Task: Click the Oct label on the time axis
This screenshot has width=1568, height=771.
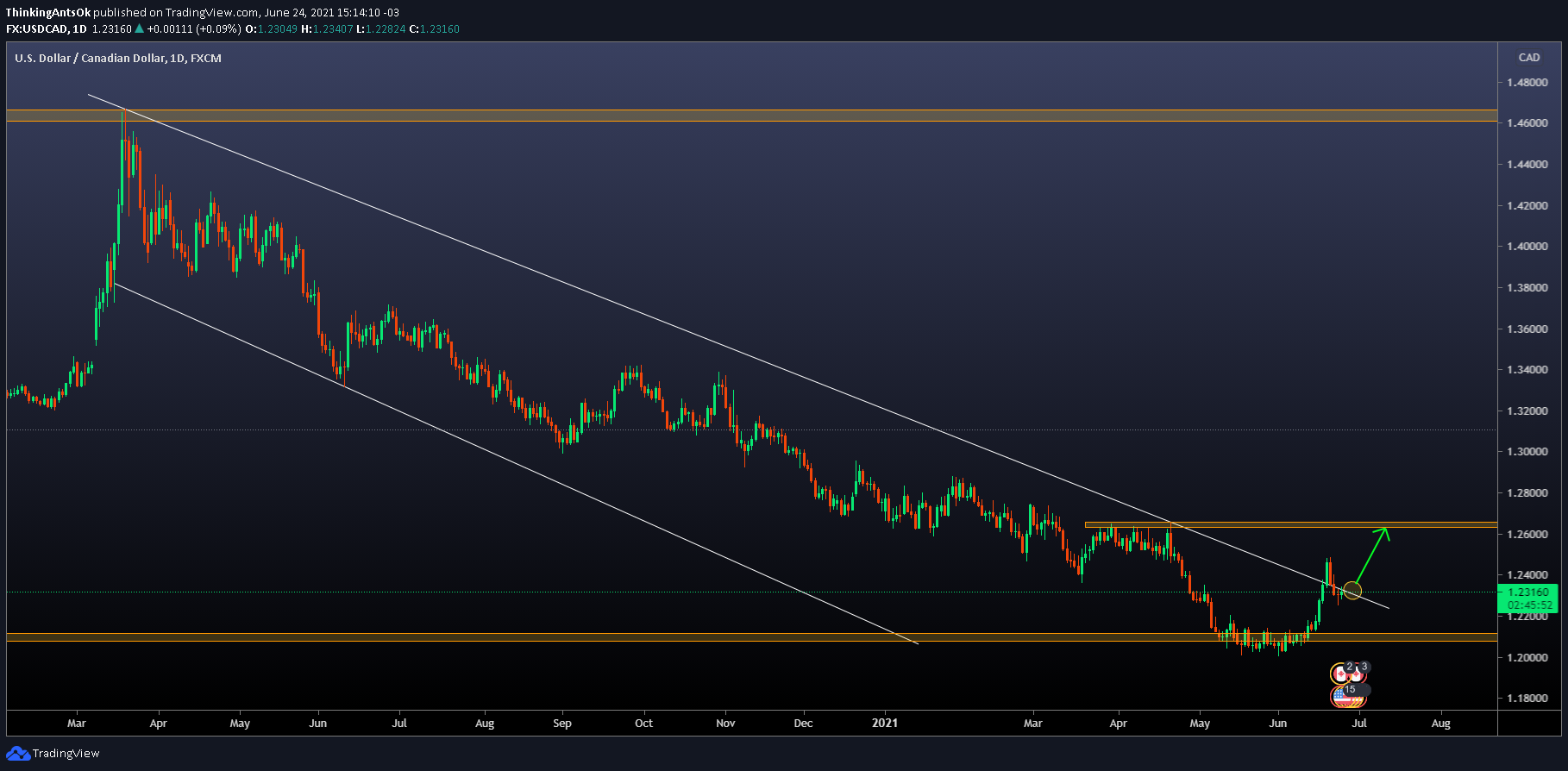Action: coord(643,724)
